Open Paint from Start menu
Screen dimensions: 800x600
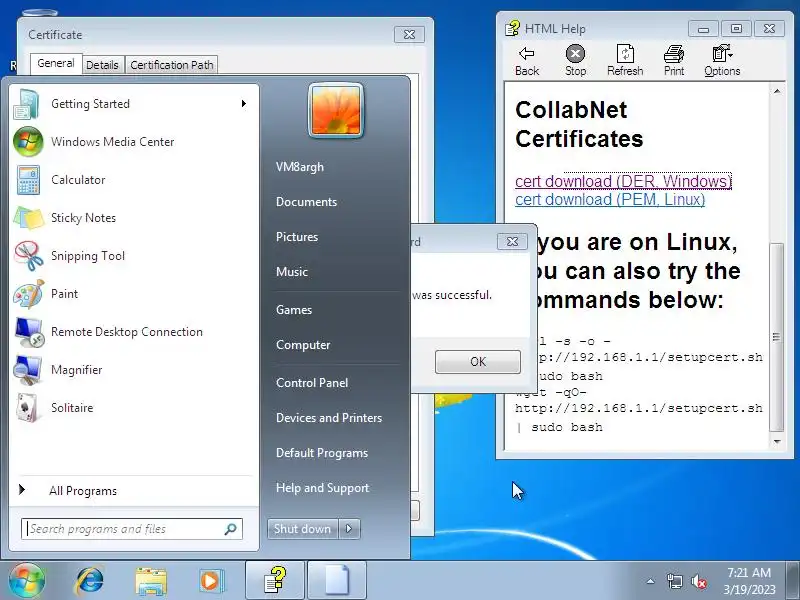coord(134,294)
